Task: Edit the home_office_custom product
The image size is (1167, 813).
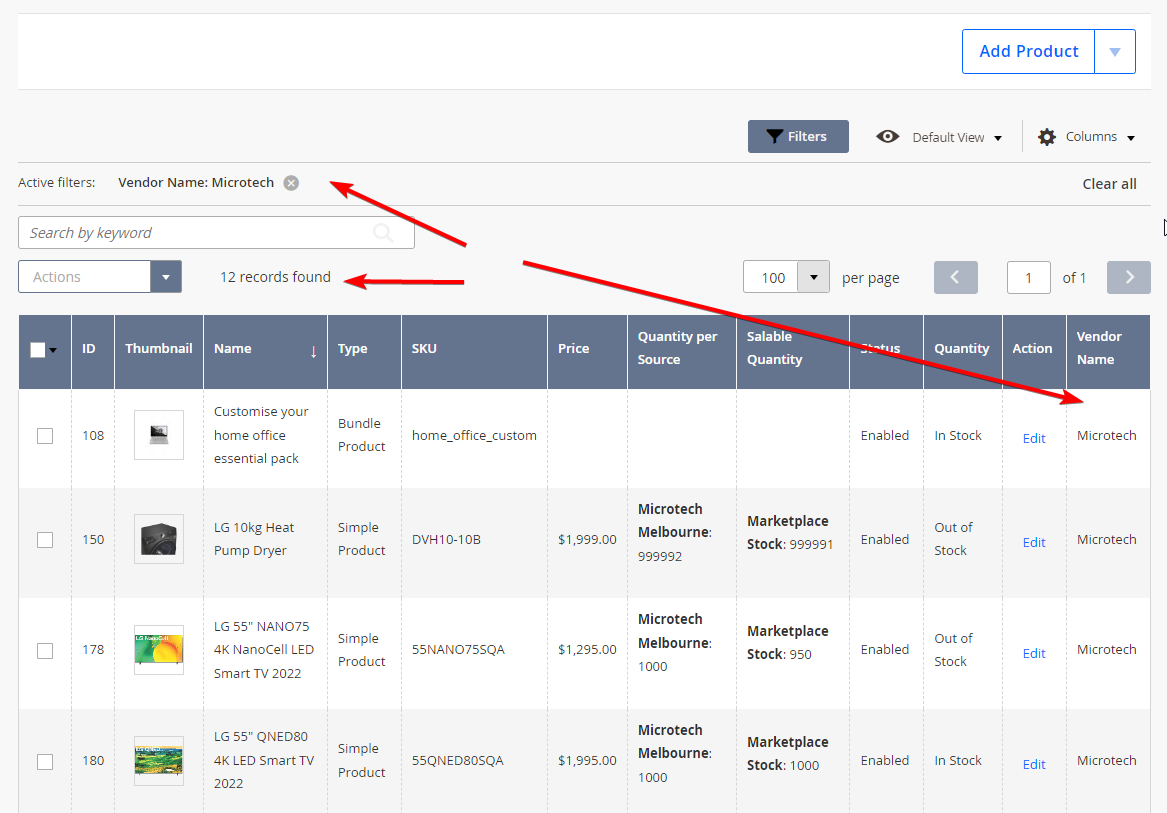Action: [1034, 439]
